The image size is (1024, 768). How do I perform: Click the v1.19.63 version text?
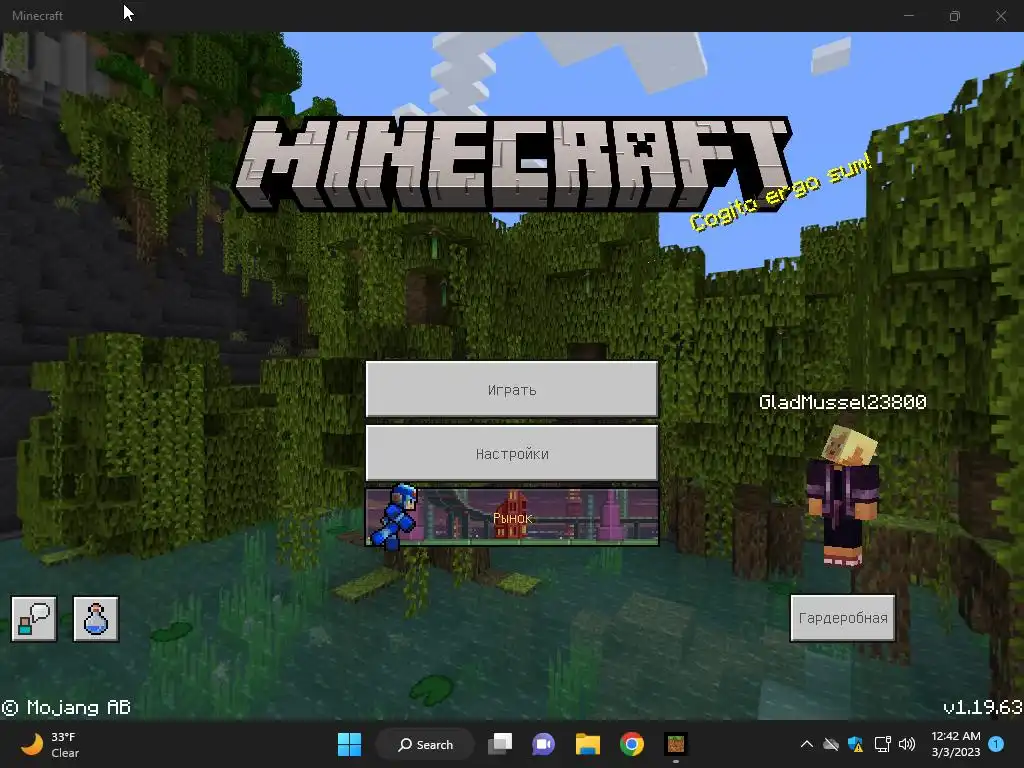coord(982,707)
